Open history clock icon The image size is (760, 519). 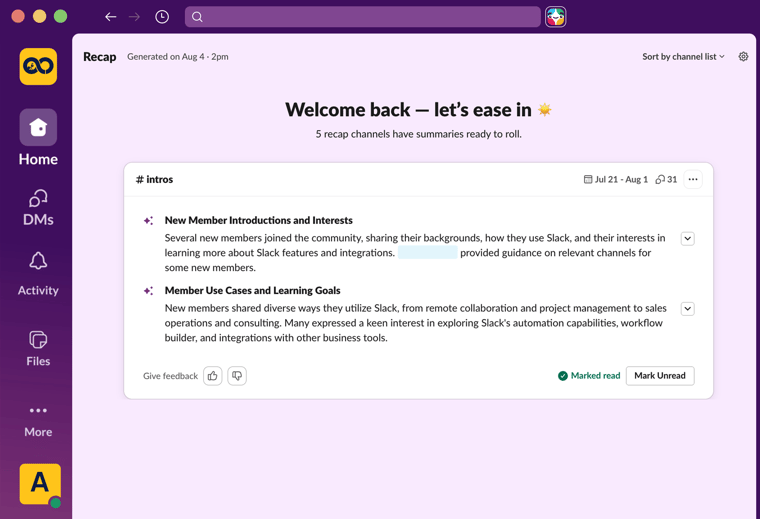coord(162,17)
